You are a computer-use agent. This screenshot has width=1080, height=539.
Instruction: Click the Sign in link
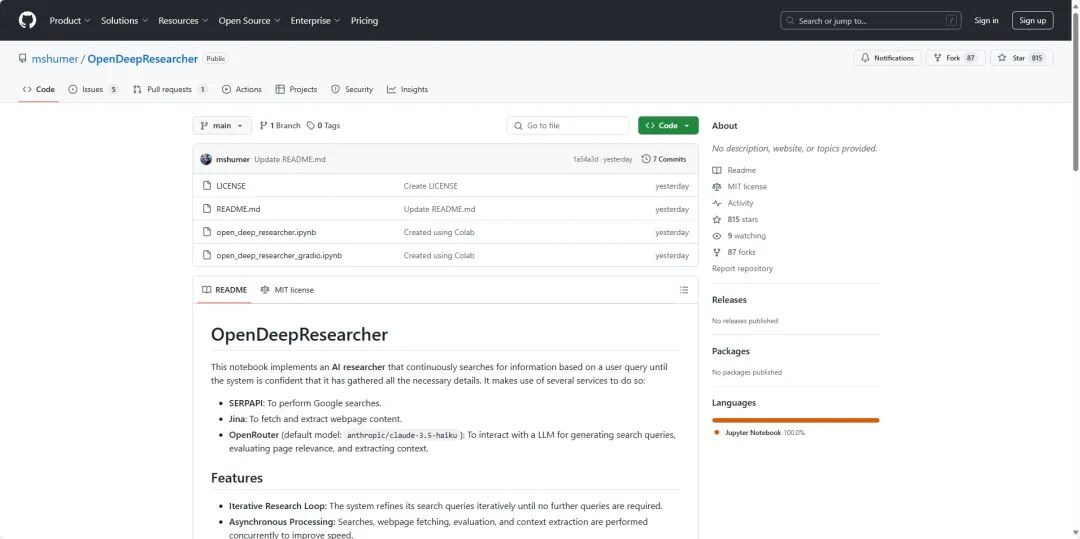pyautogui.click(x=986, y=21)
